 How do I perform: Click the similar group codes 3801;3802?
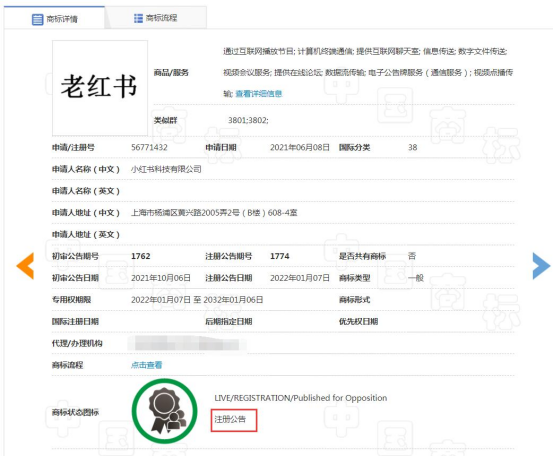(248, 120)
